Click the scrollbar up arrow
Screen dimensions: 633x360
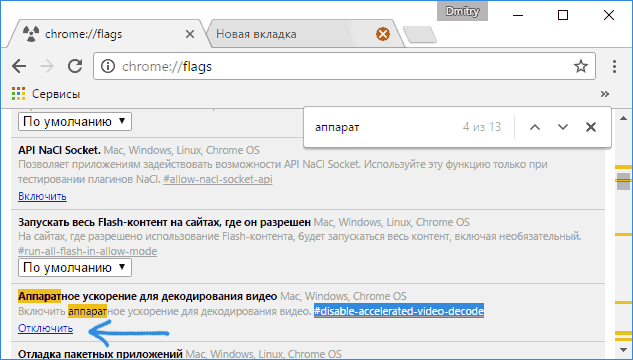point(623,118)
